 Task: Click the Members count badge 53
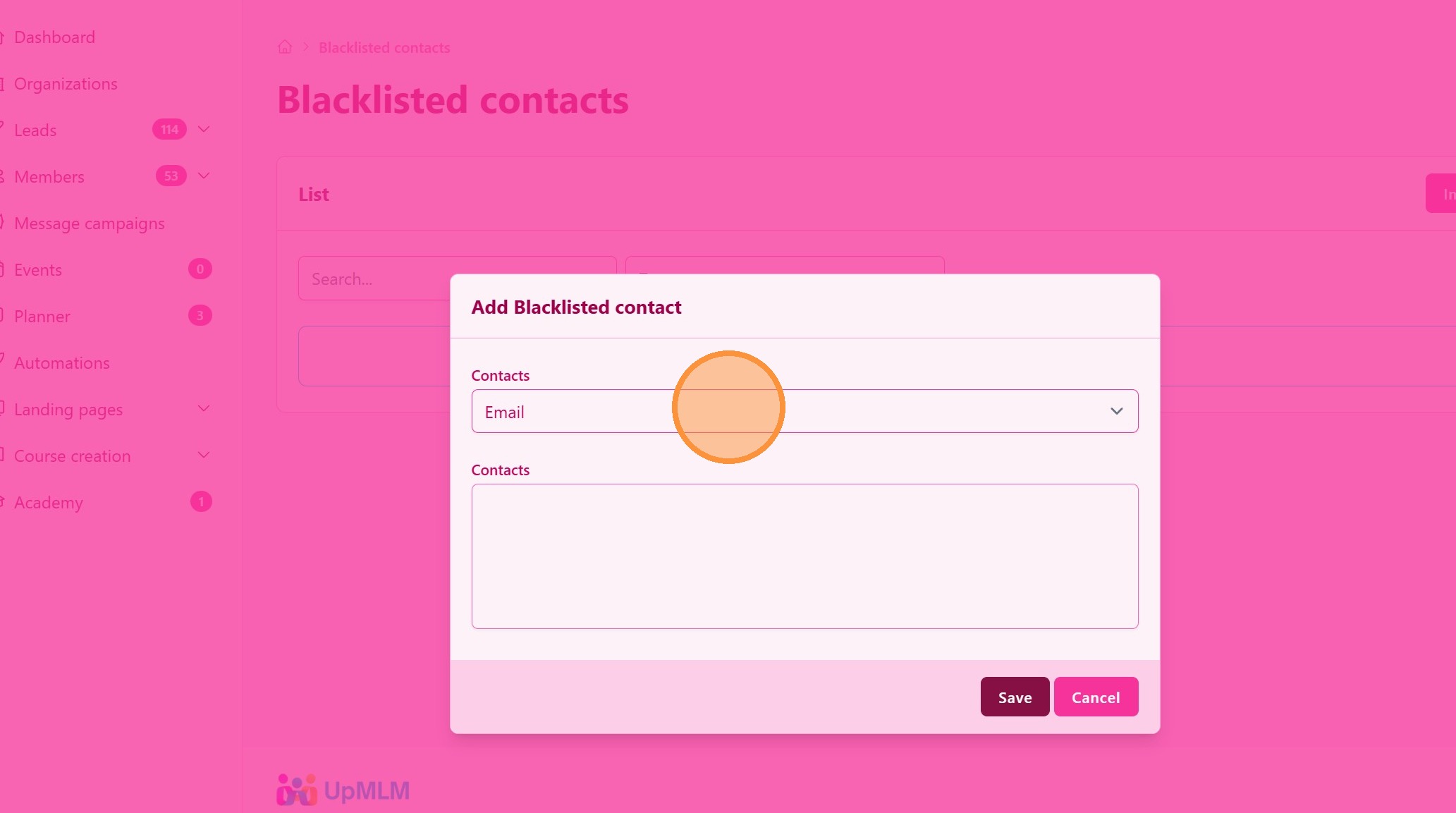[171, 176]
